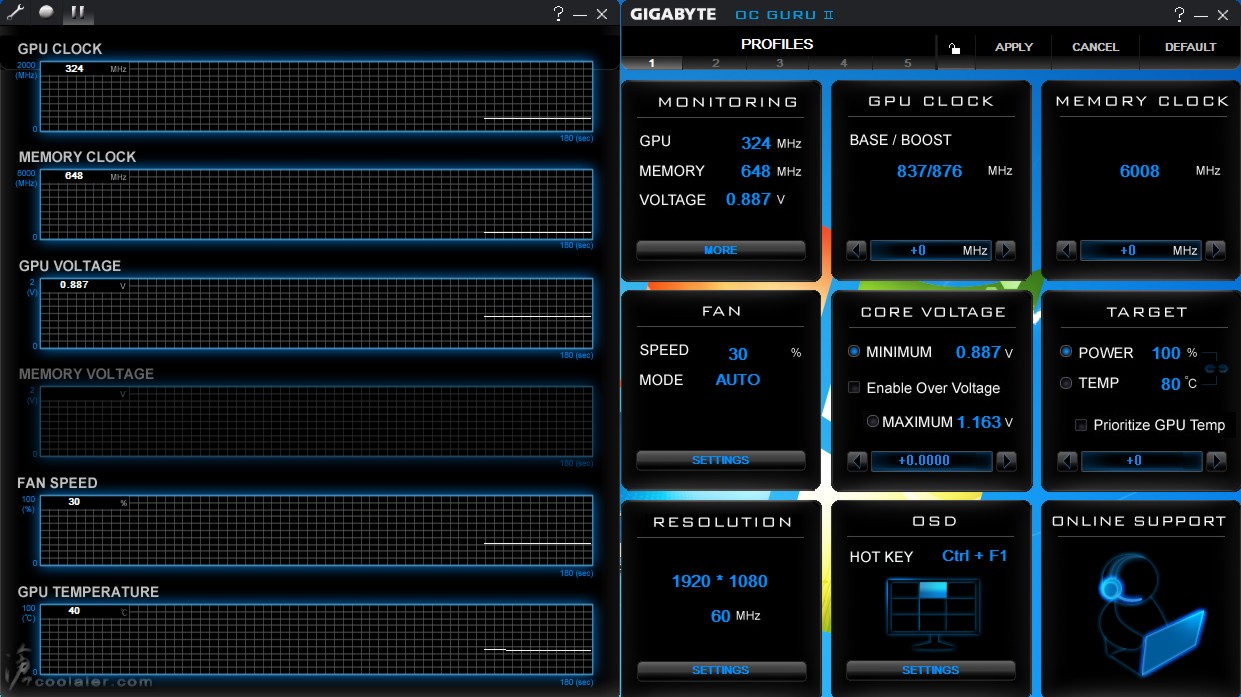Select the OSD position monitor grid icon
The width and height of the screenshot is (1241, 697).
[x=931, y=613]
